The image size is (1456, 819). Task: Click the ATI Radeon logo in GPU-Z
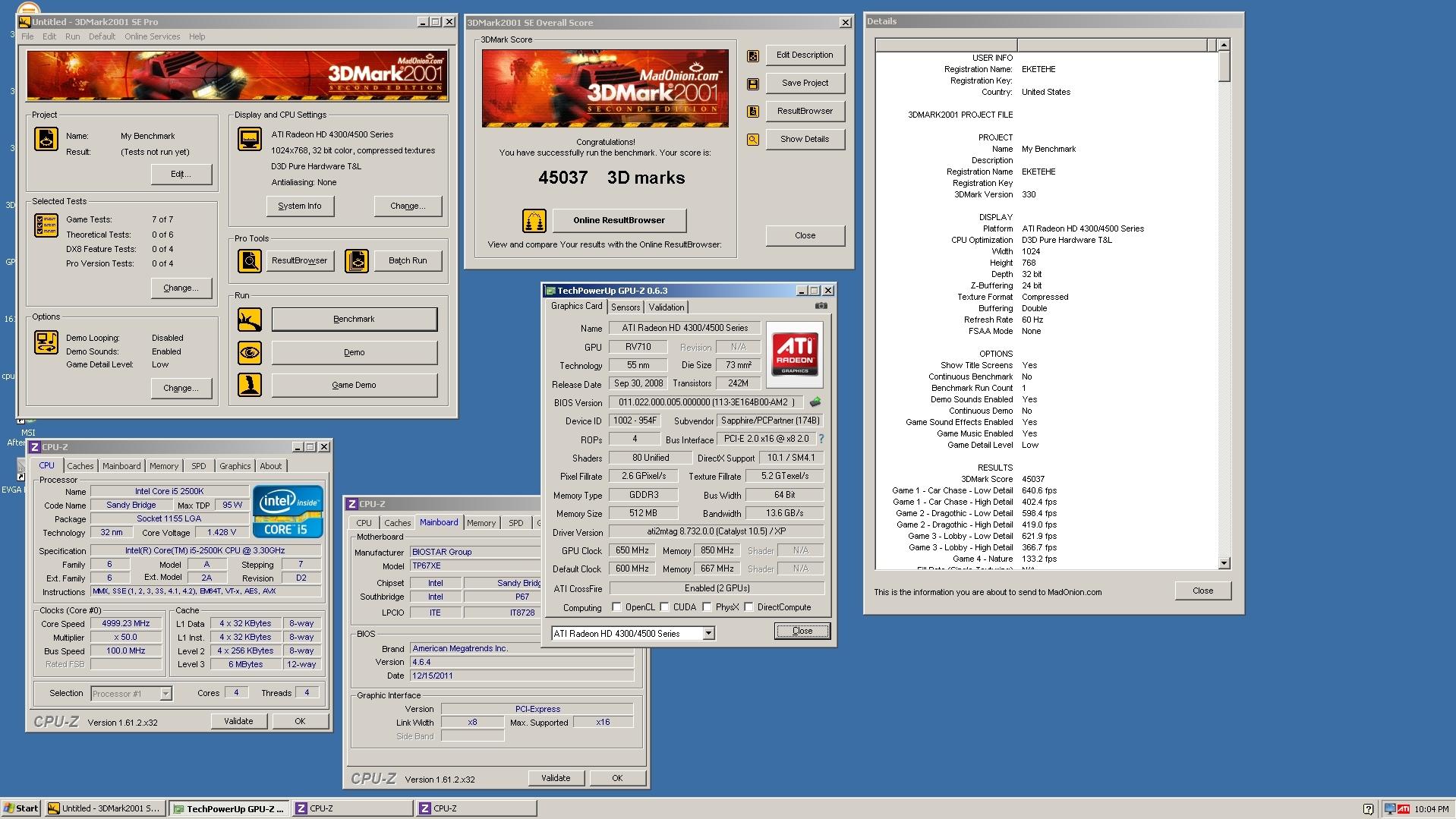coord(795,354)
